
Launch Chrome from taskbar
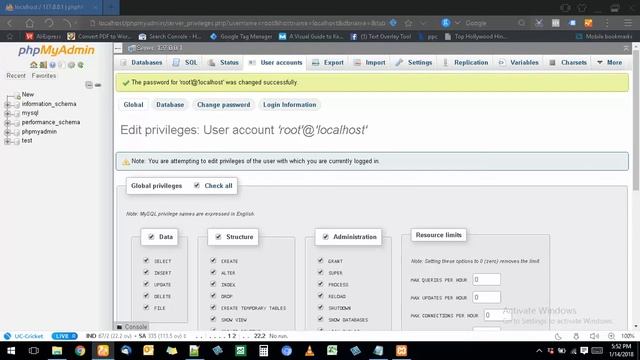point(80,351)
